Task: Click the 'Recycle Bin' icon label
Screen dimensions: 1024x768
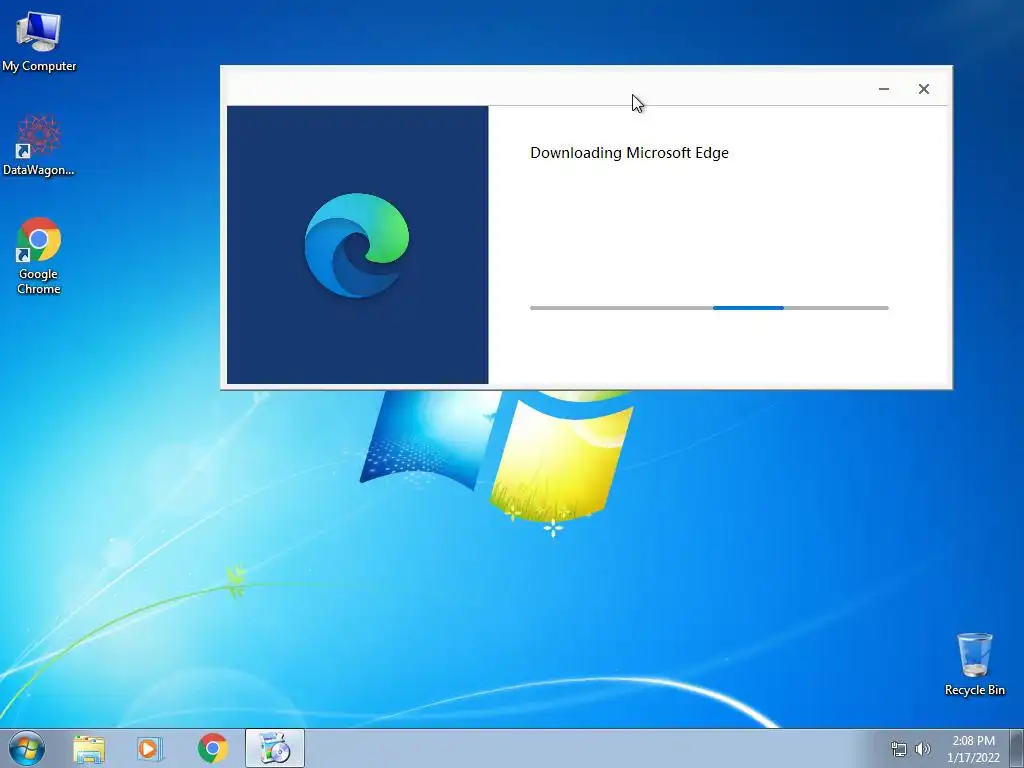Action: (x=975, y=690)
